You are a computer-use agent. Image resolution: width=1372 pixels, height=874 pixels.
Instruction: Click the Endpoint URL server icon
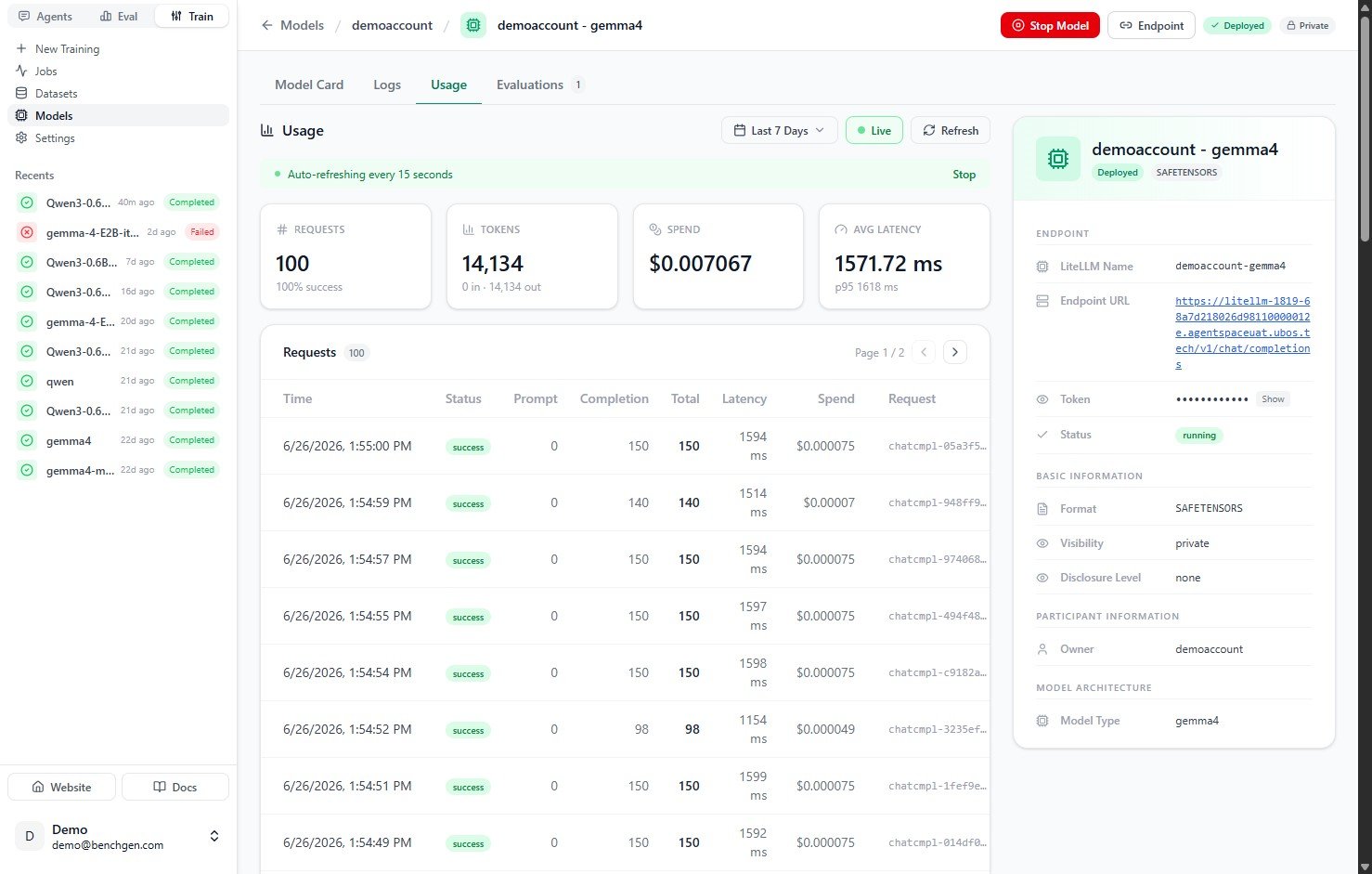[1042, 301]
